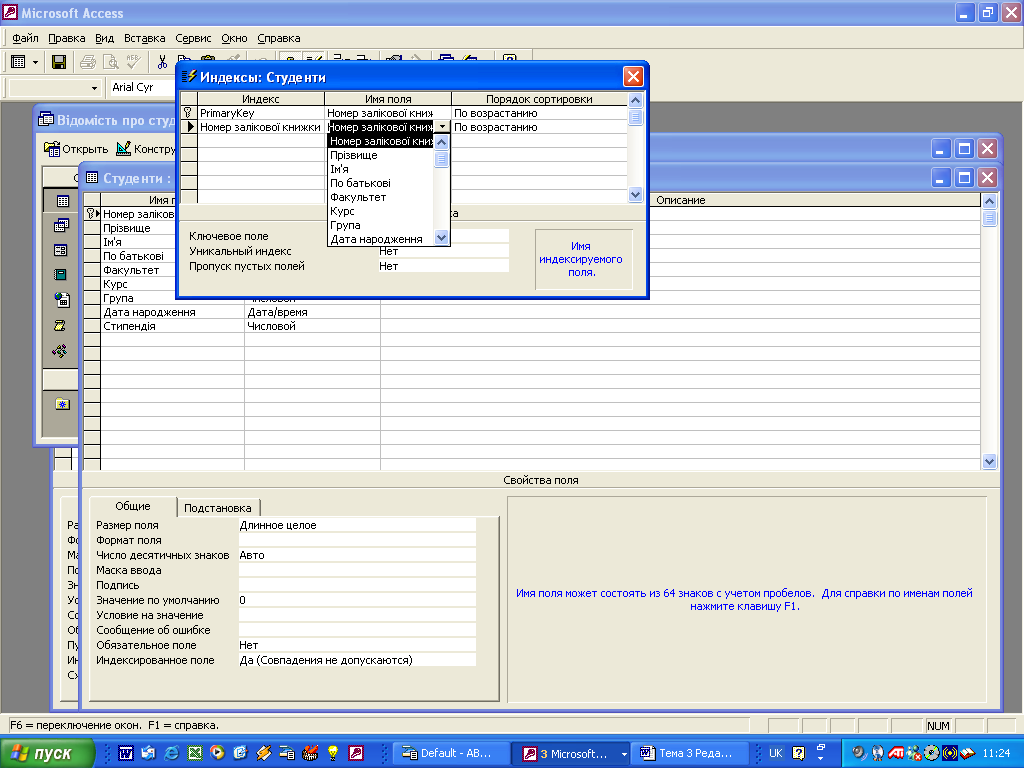Click the UK language indicator
Screen dimensions: 1024x768
[776, 753]
